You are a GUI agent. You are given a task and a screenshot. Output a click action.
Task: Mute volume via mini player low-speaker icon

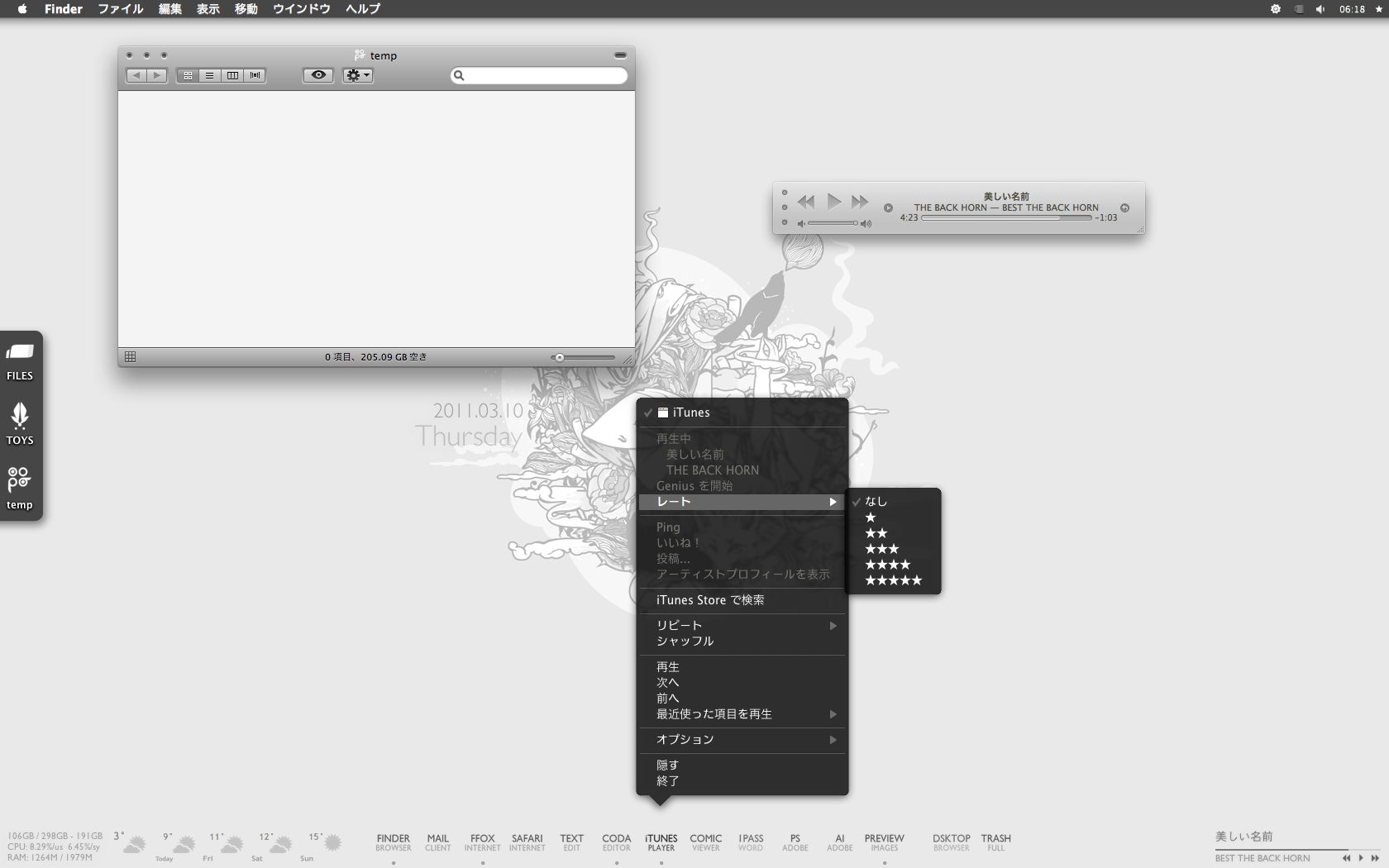(800, 223)
